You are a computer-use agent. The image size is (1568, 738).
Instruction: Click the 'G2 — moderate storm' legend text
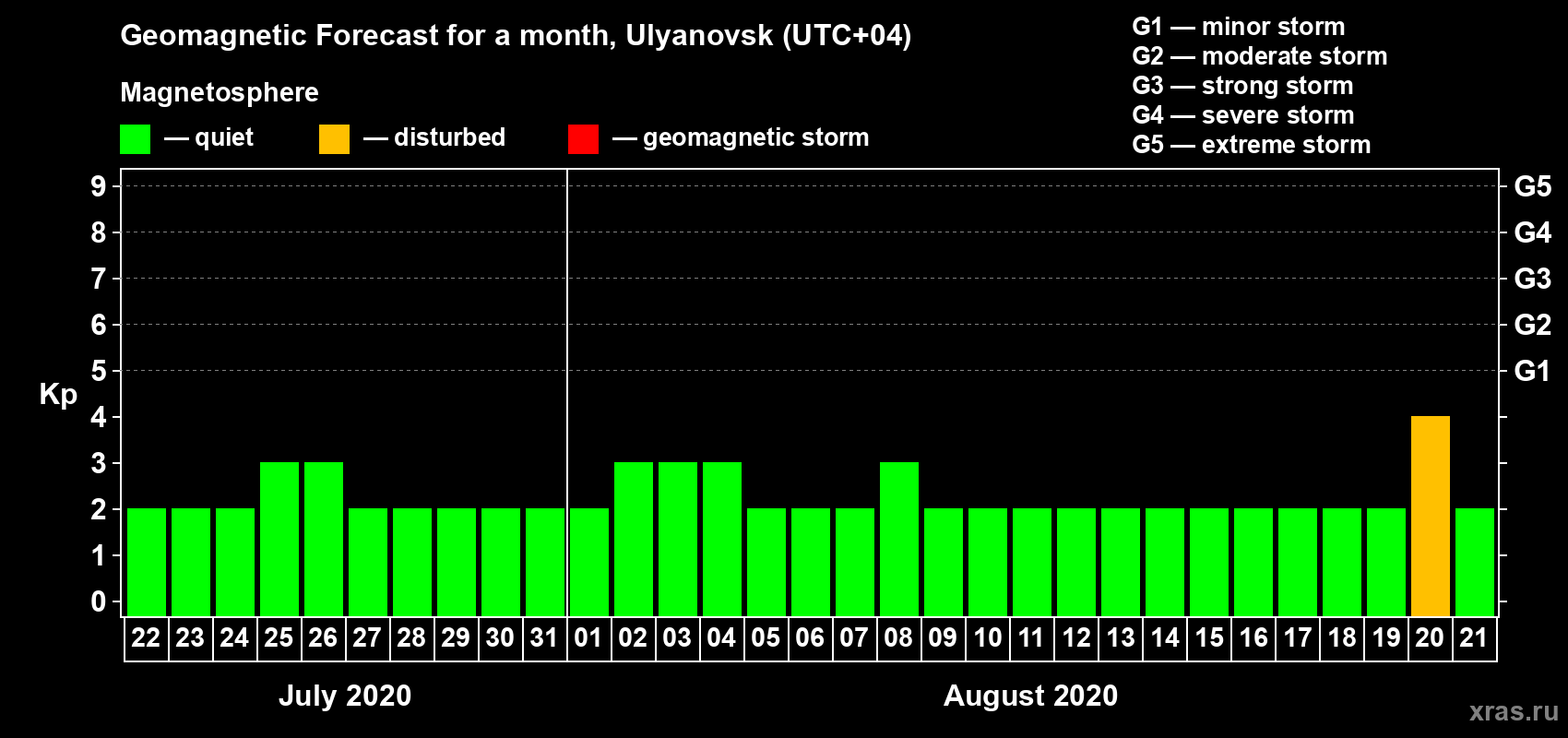pyautogui.click(x=1260, y=56)
